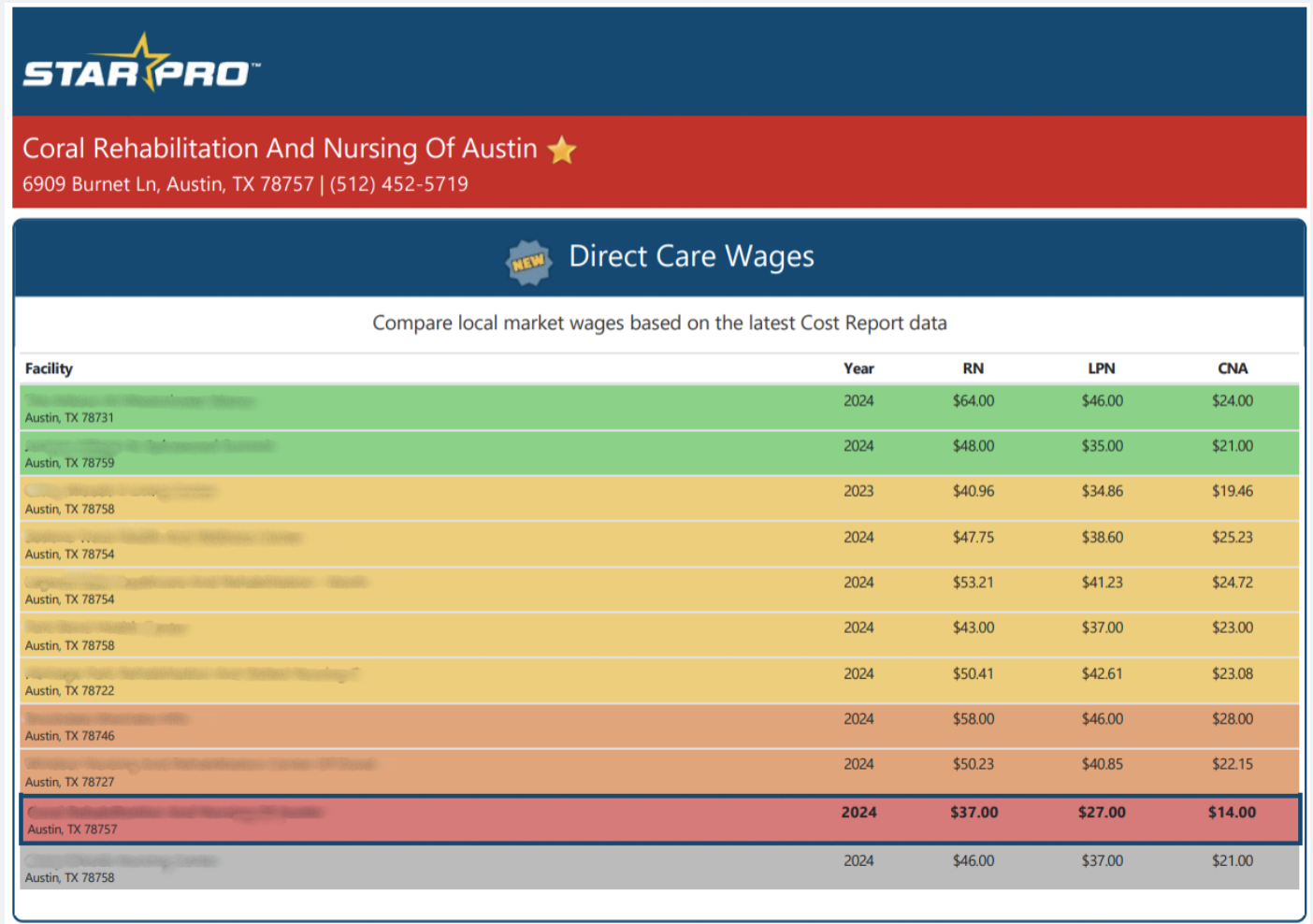
Task: Click the $14.00 CNA wage cell
Action: [x=1232, y=813]
